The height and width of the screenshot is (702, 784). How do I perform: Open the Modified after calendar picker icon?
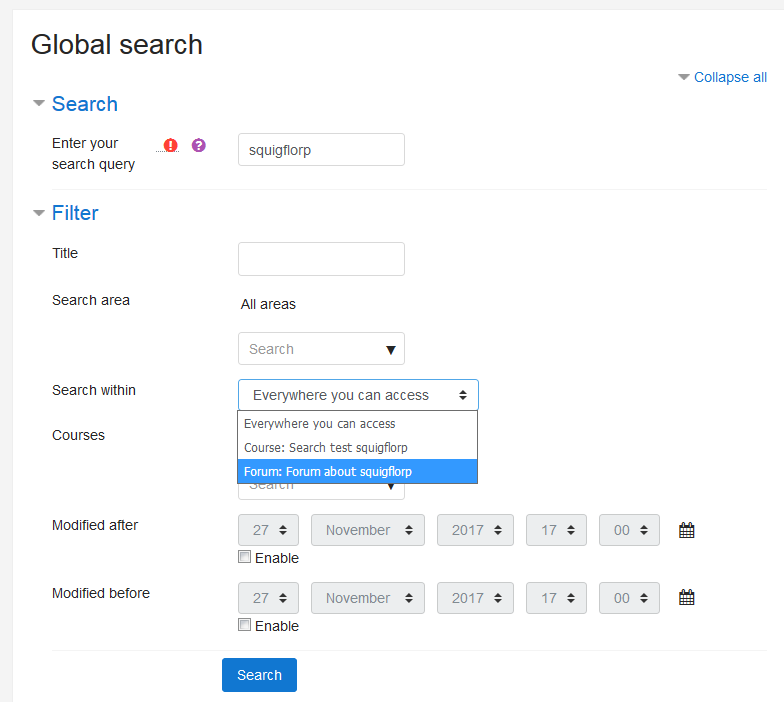(x=686, y=530)
